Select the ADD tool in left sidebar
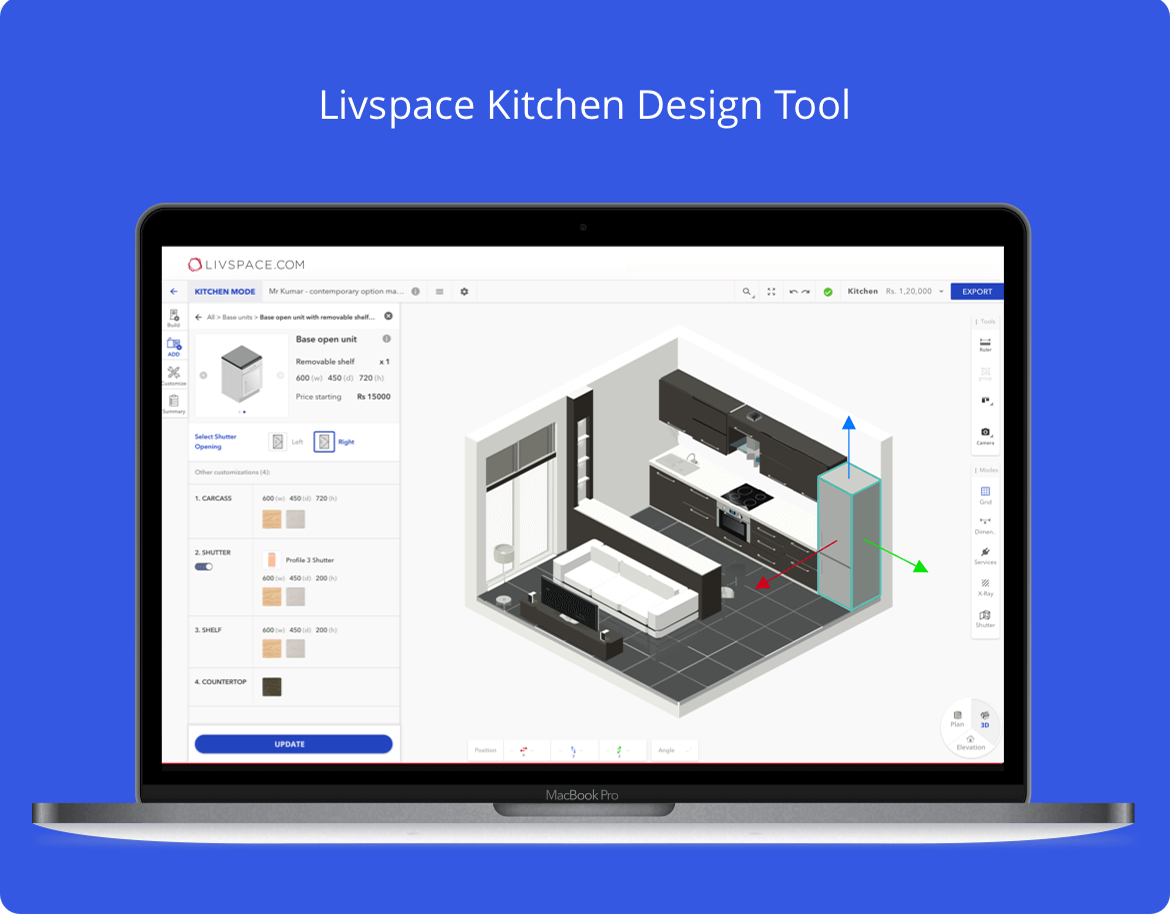 (x=174, y=348)
